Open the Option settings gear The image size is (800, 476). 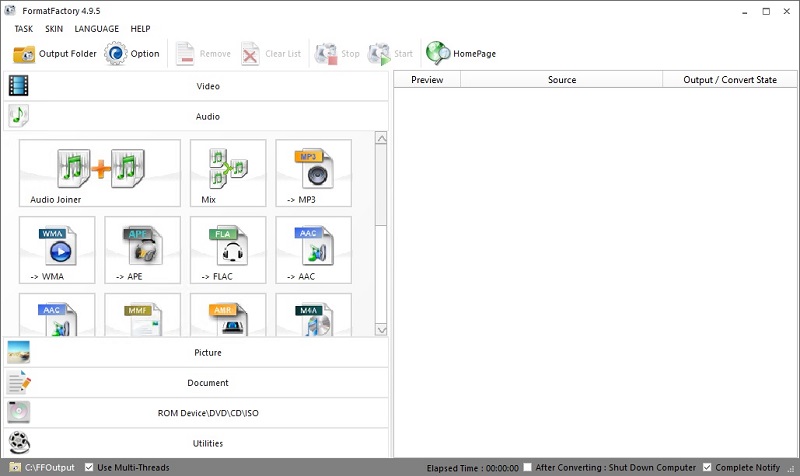[x=132, y=54]
